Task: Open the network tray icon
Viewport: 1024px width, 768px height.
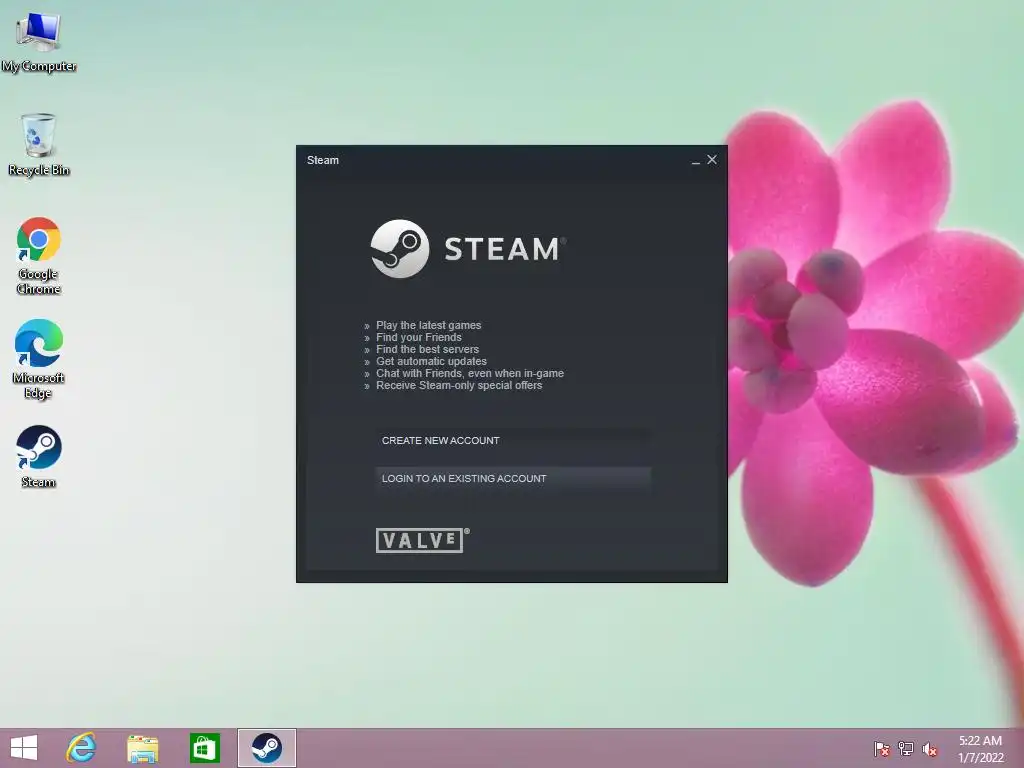Action: point(906,748)
